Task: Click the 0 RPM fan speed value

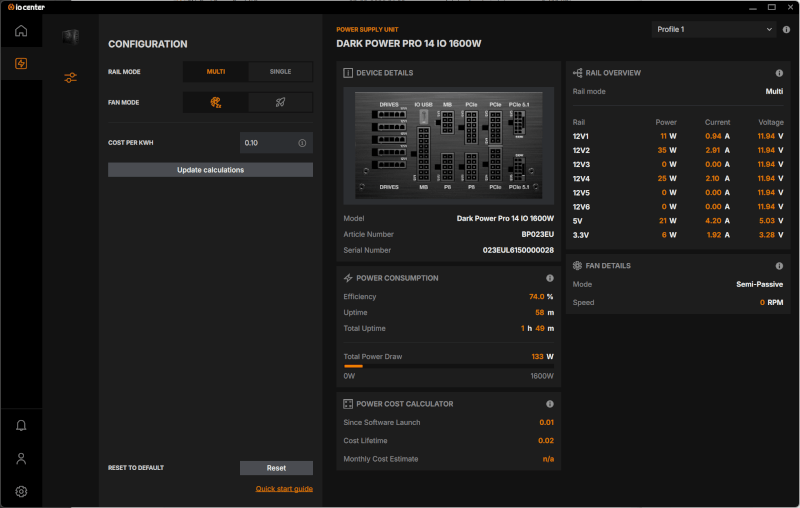Action: [771, 302]
